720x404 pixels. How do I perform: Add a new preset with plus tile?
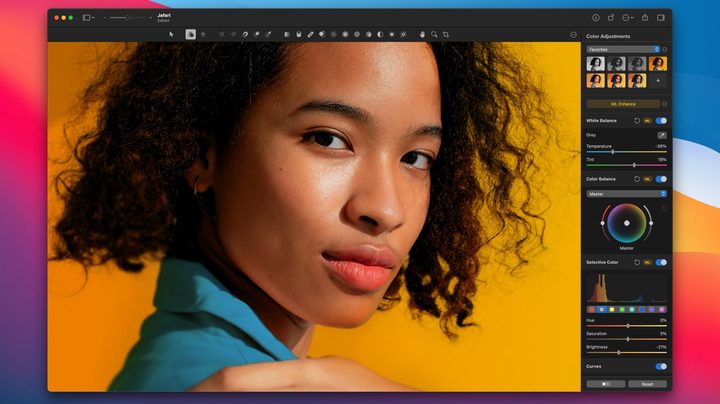click(x=658, y=81)
